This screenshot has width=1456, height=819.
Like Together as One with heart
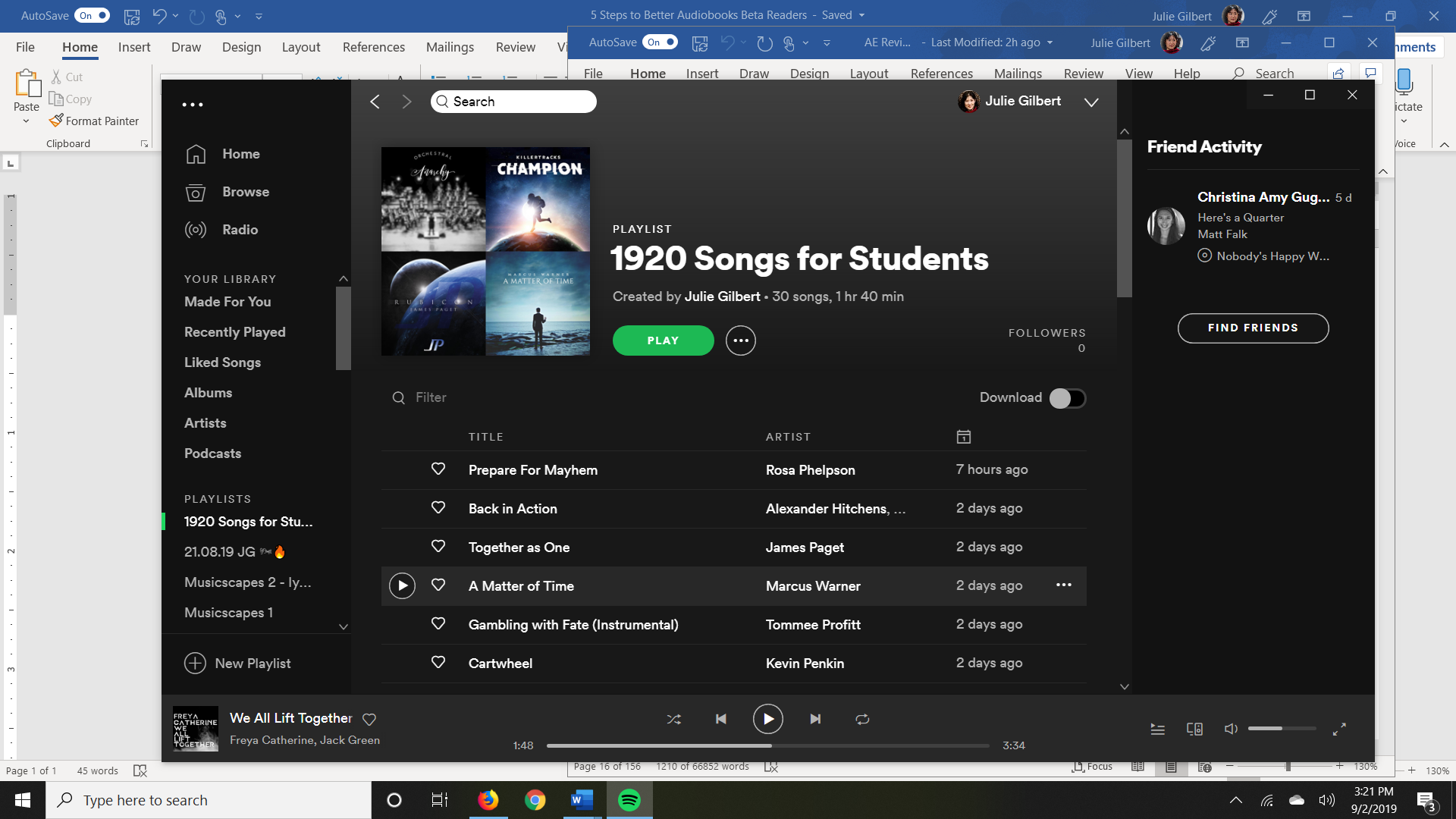pyautogui.click(x=438, y=547)
